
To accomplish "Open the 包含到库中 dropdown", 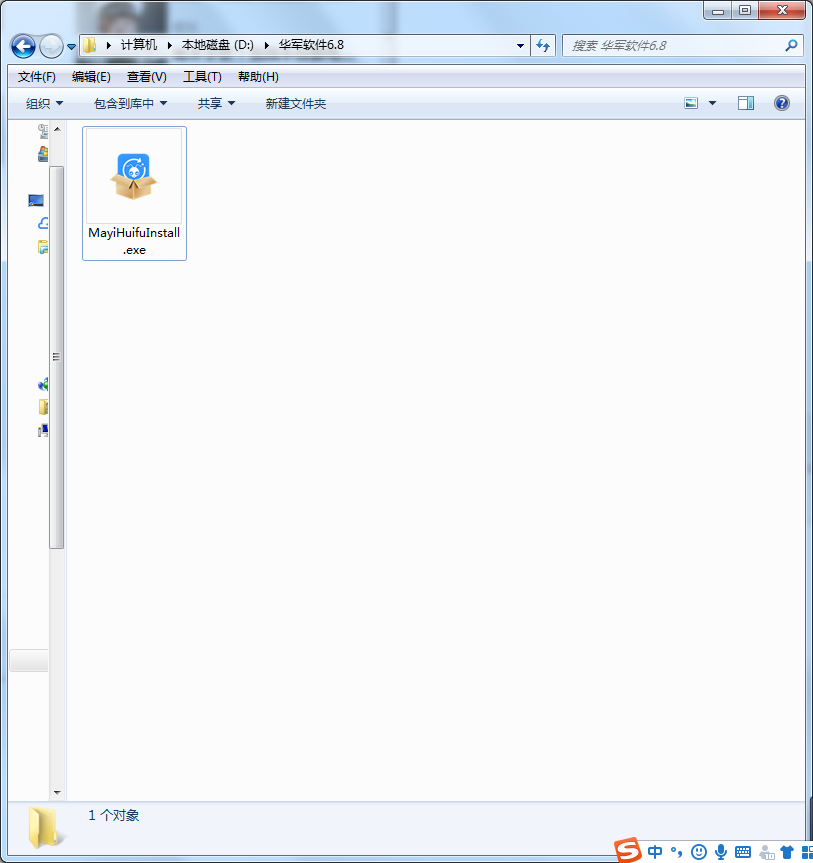I will coord(130,103).
